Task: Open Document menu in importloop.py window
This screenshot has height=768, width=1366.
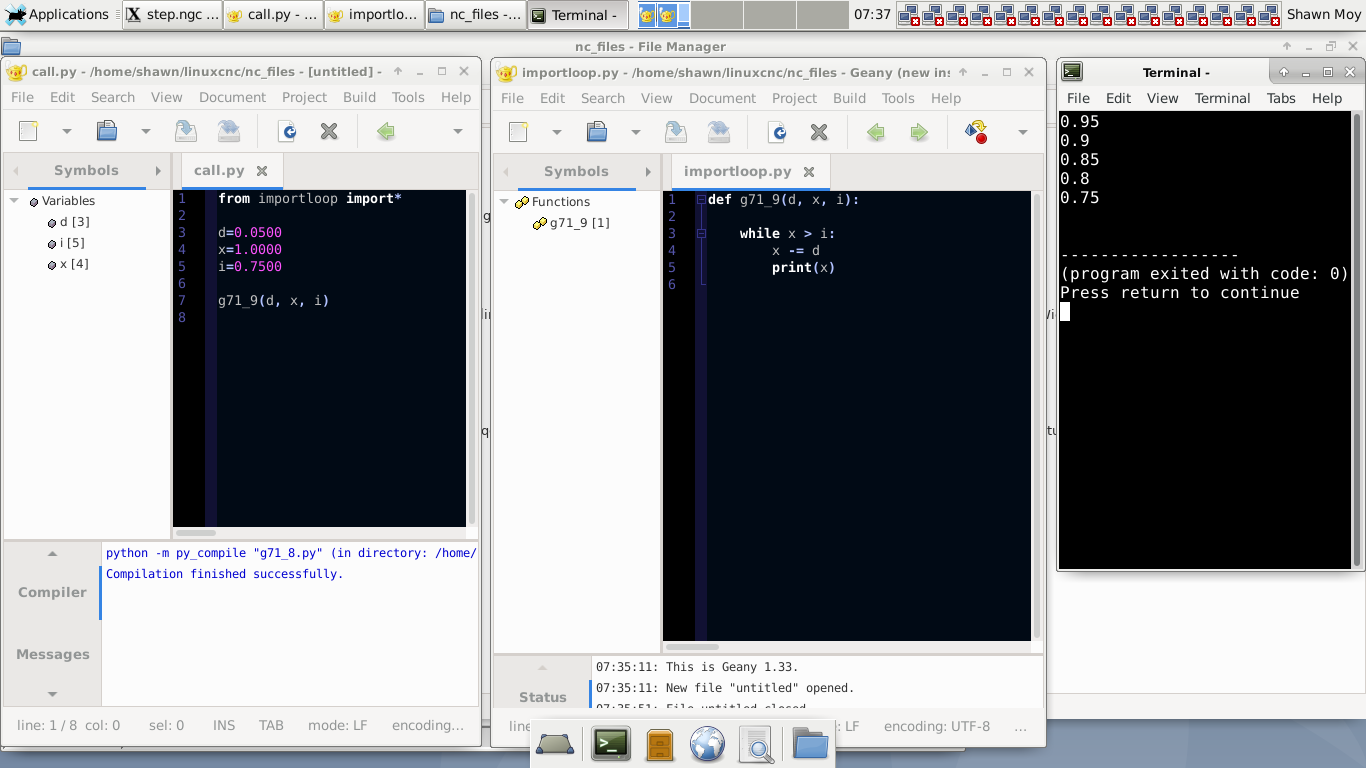Action: pos(722,98)
